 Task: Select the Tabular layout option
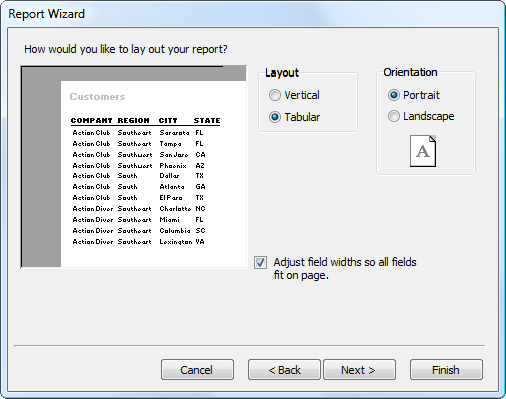(x=294, y=117)
